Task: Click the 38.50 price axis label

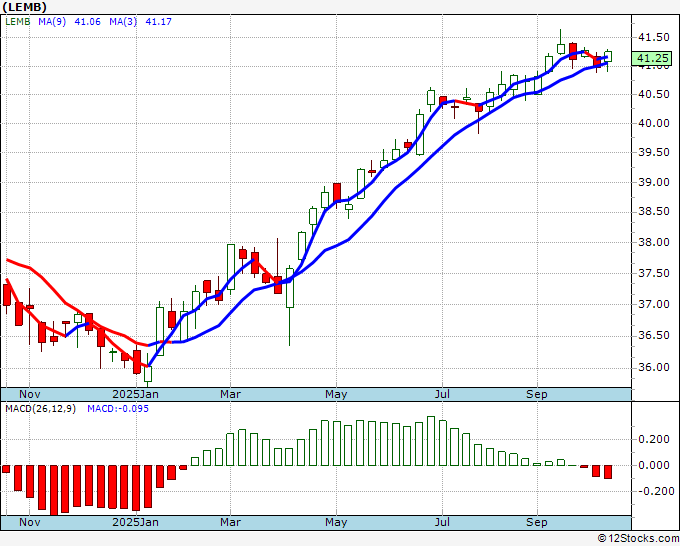Action: click(654, 212)
